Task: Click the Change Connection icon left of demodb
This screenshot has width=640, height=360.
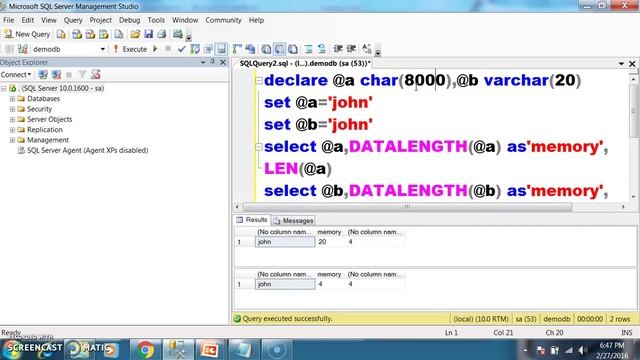Action: (22, 49)
